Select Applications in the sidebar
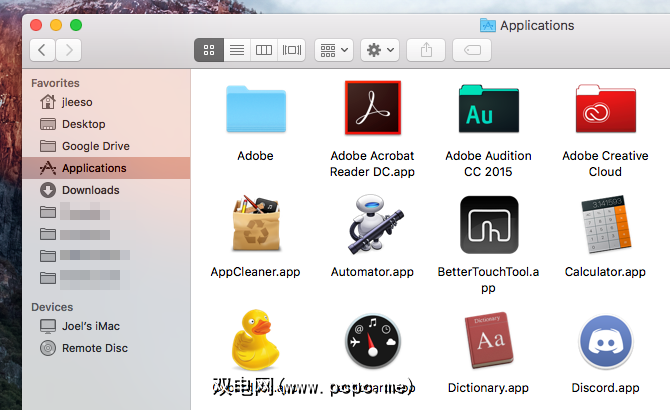Viewport: 670px width, 410px height. coord(106,168)
